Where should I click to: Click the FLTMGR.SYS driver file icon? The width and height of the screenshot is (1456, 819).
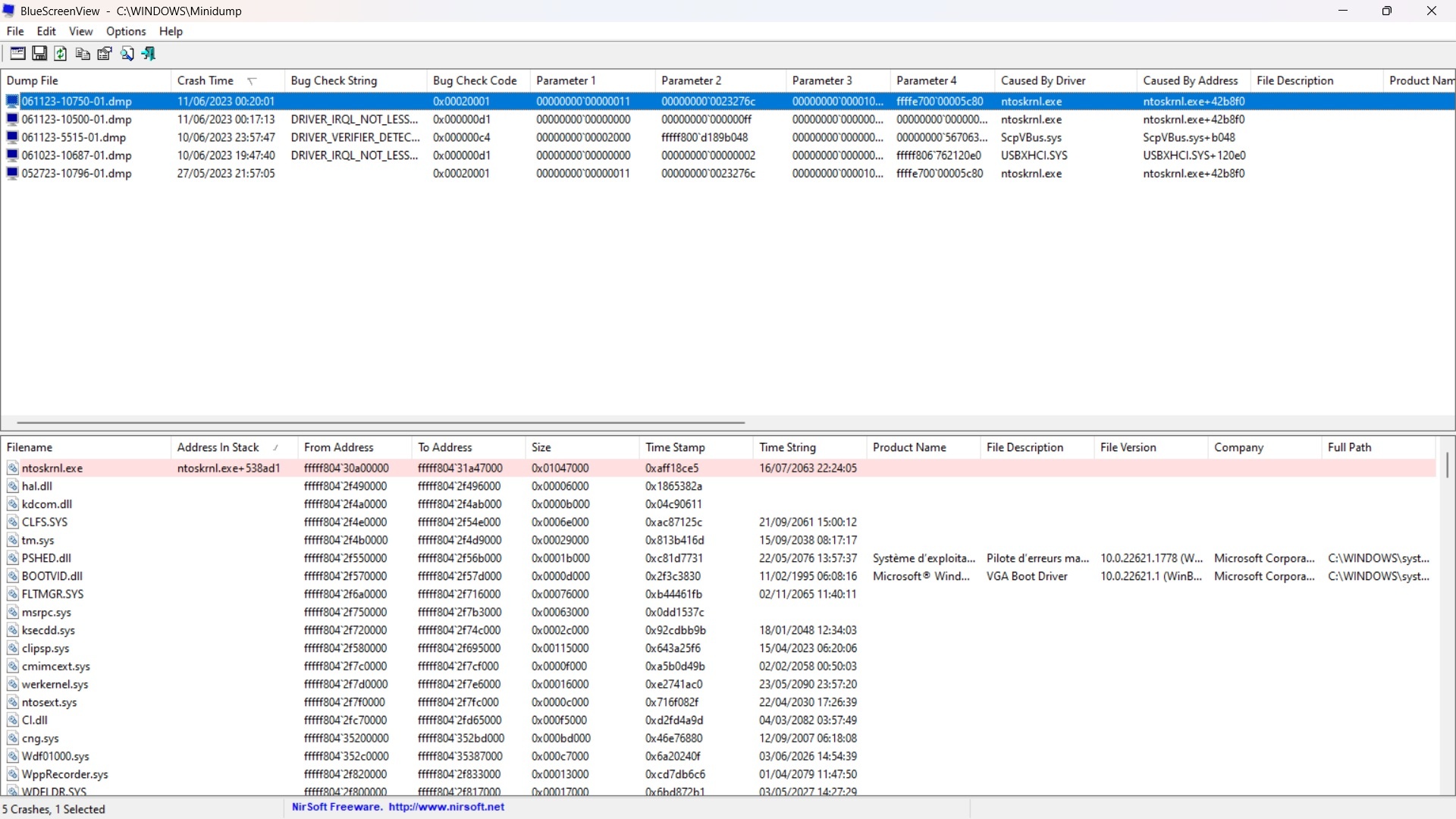point(12,595)
